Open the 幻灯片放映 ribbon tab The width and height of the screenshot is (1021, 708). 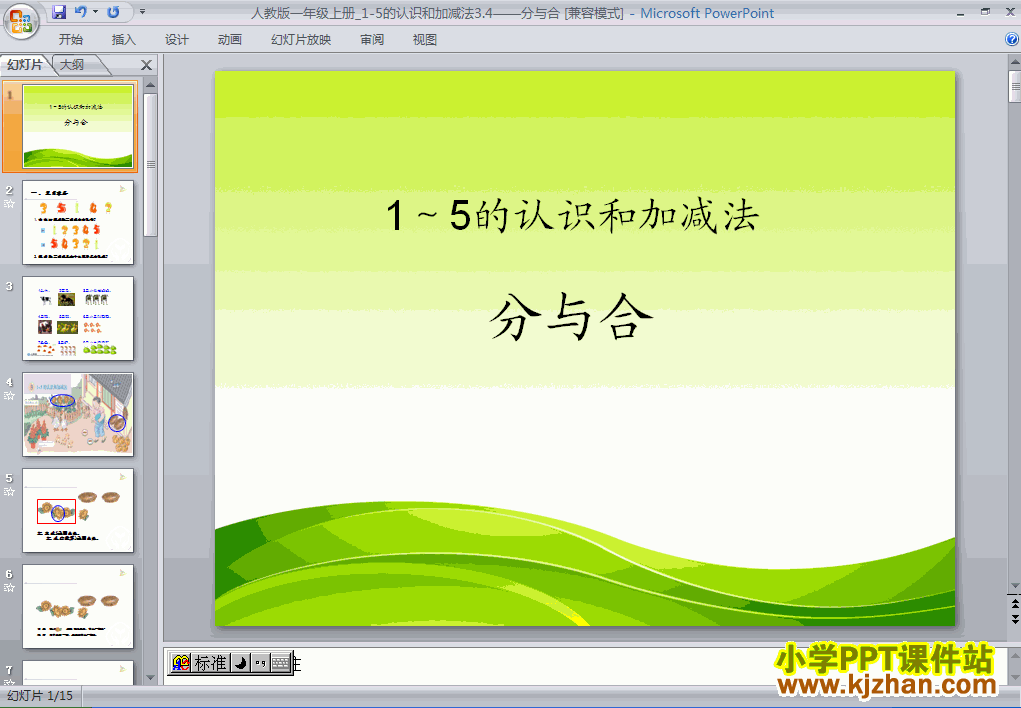coord(301,40)
